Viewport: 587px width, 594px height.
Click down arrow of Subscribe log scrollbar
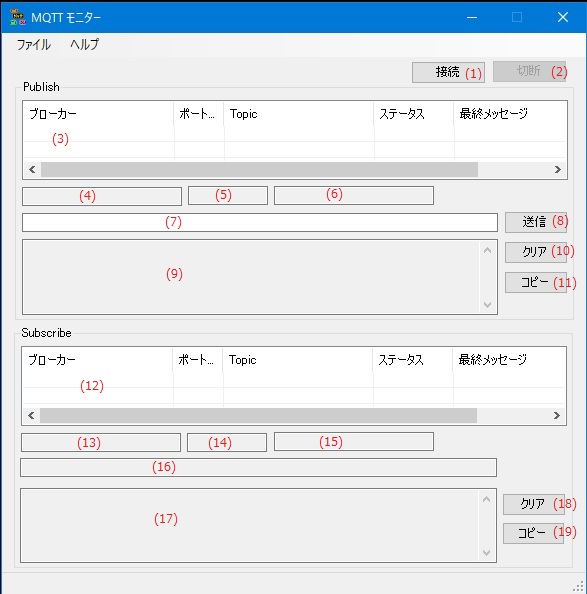point(487,553)
